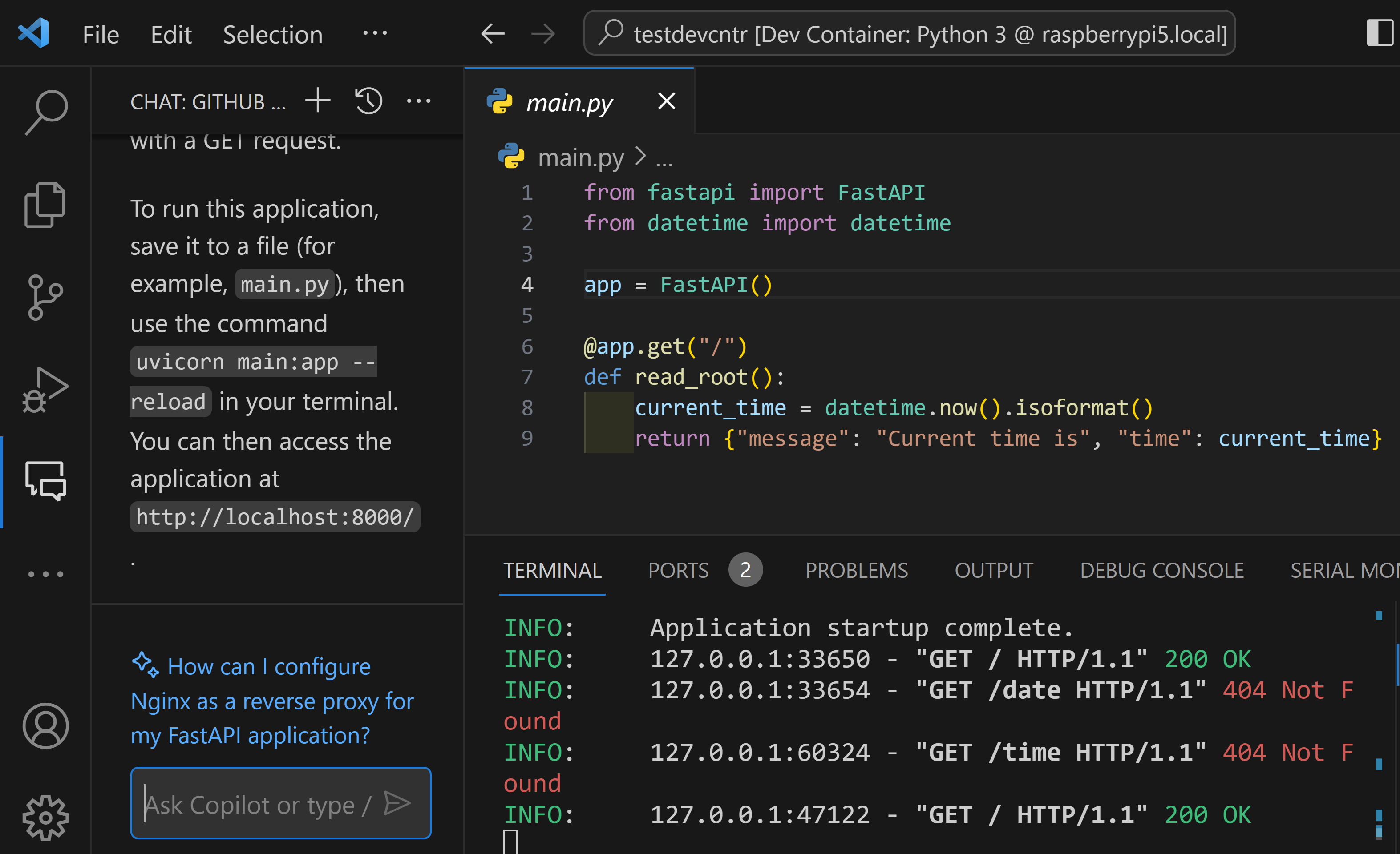Switch to the PROBLEMS tab

click(857, 570)
